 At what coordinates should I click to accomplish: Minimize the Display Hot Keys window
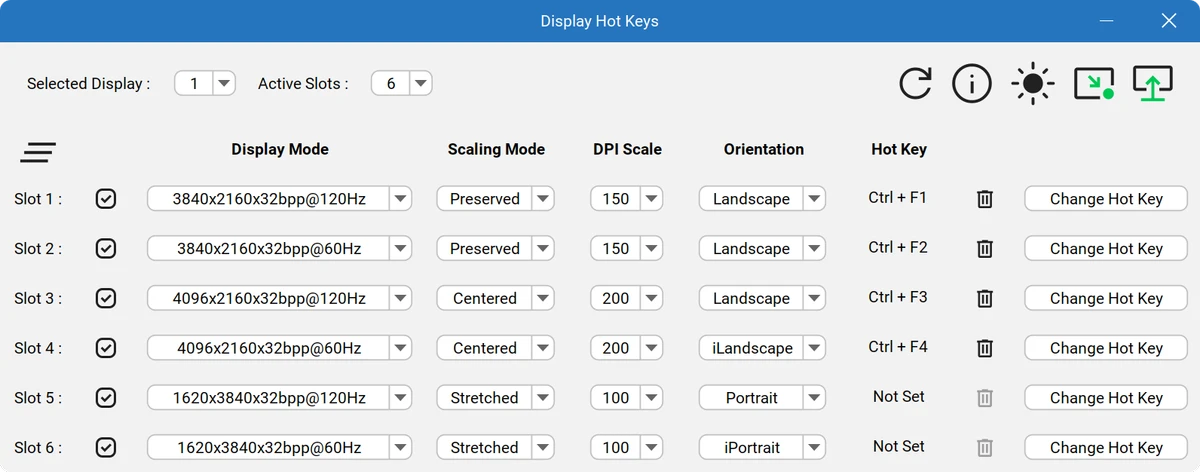(x=1107, y=21)
